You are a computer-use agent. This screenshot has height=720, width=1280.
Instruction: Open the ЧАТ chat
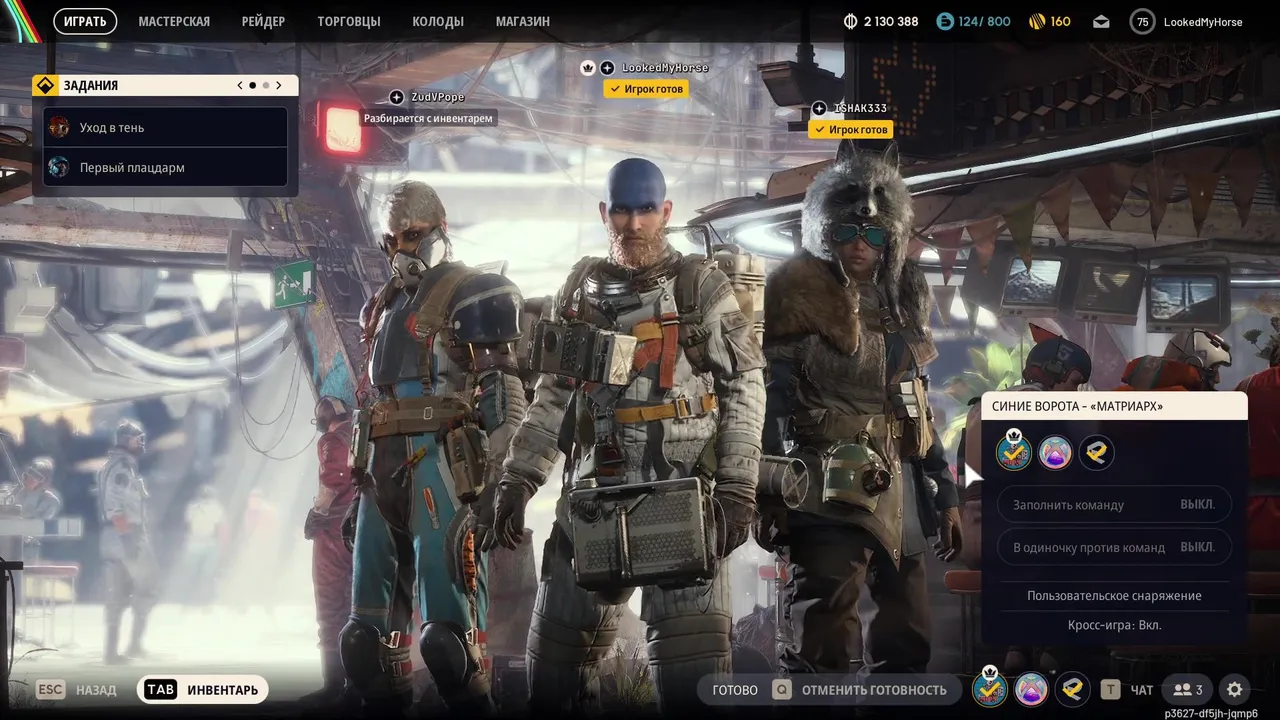click(x=1142, y=690)
